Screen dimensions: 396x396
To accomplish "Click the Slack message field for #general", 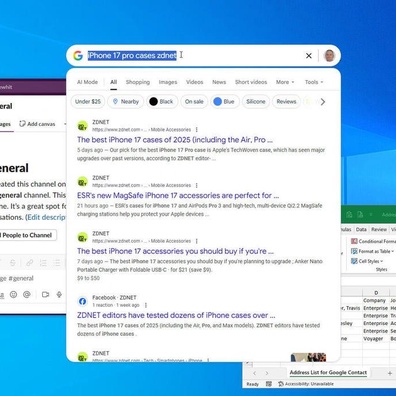I will point(33,278).
